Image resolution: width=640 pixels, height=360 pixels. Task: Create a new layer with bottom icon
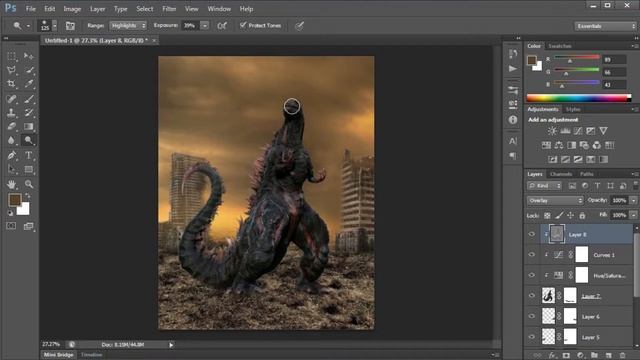(608, 356)
